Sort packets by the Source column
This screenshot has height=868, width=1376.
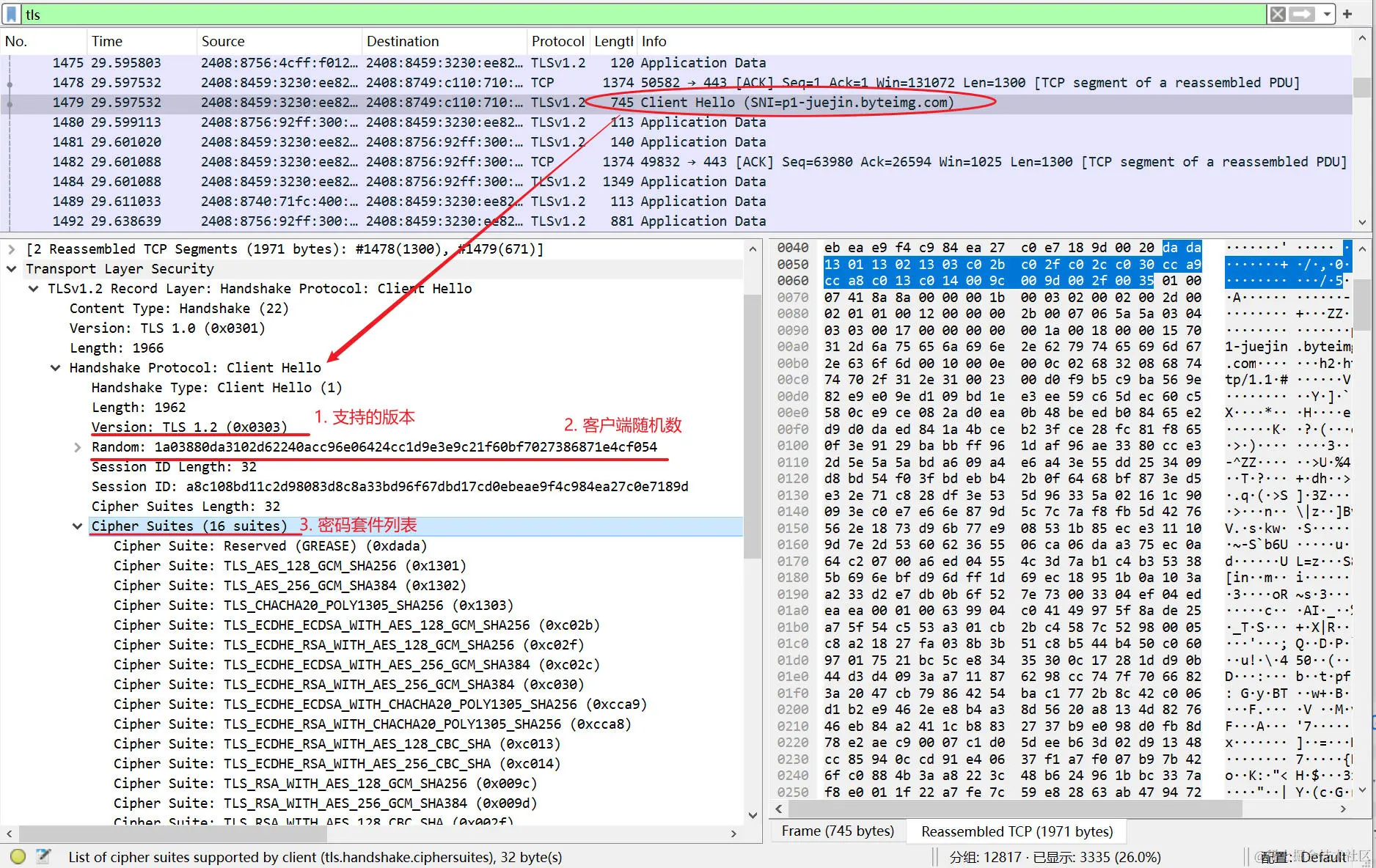pyautogui.click(x=279, y=41)
